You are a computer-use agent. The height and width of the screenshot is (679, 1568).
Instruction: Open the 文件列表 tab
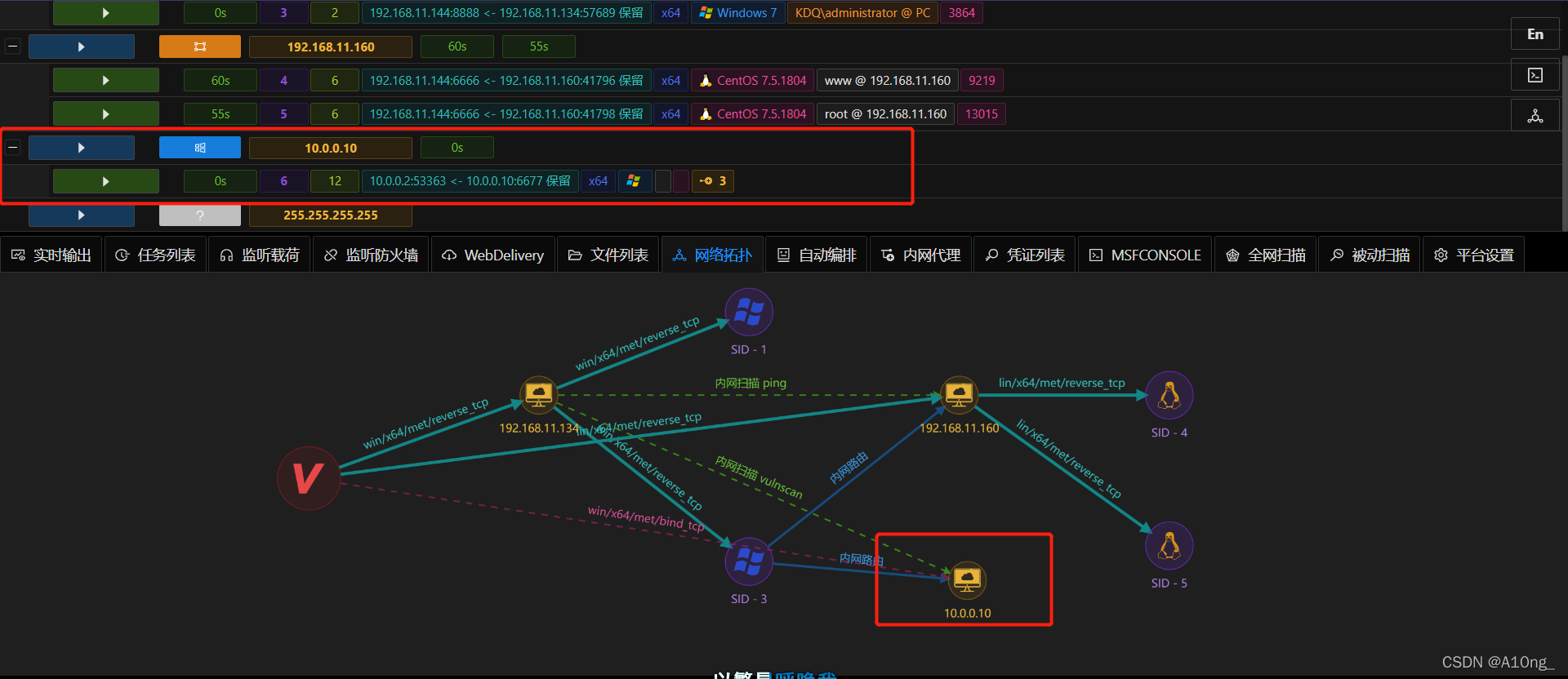pyautogui.click(x=608, y=255)
